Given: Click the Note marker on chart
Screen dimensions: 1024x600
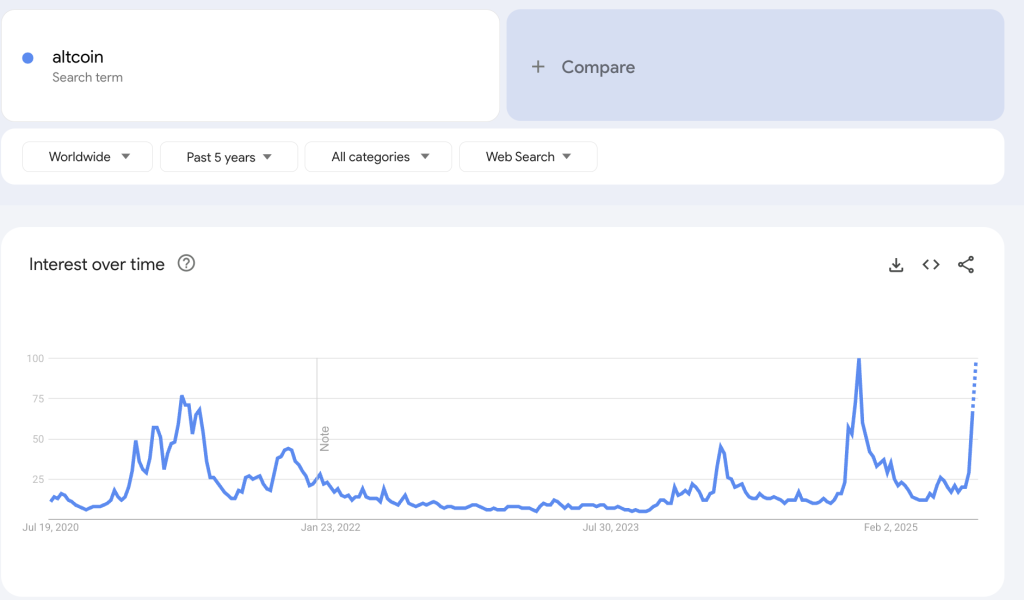Looking at the screenshot, I should click(x=325, y=439).
